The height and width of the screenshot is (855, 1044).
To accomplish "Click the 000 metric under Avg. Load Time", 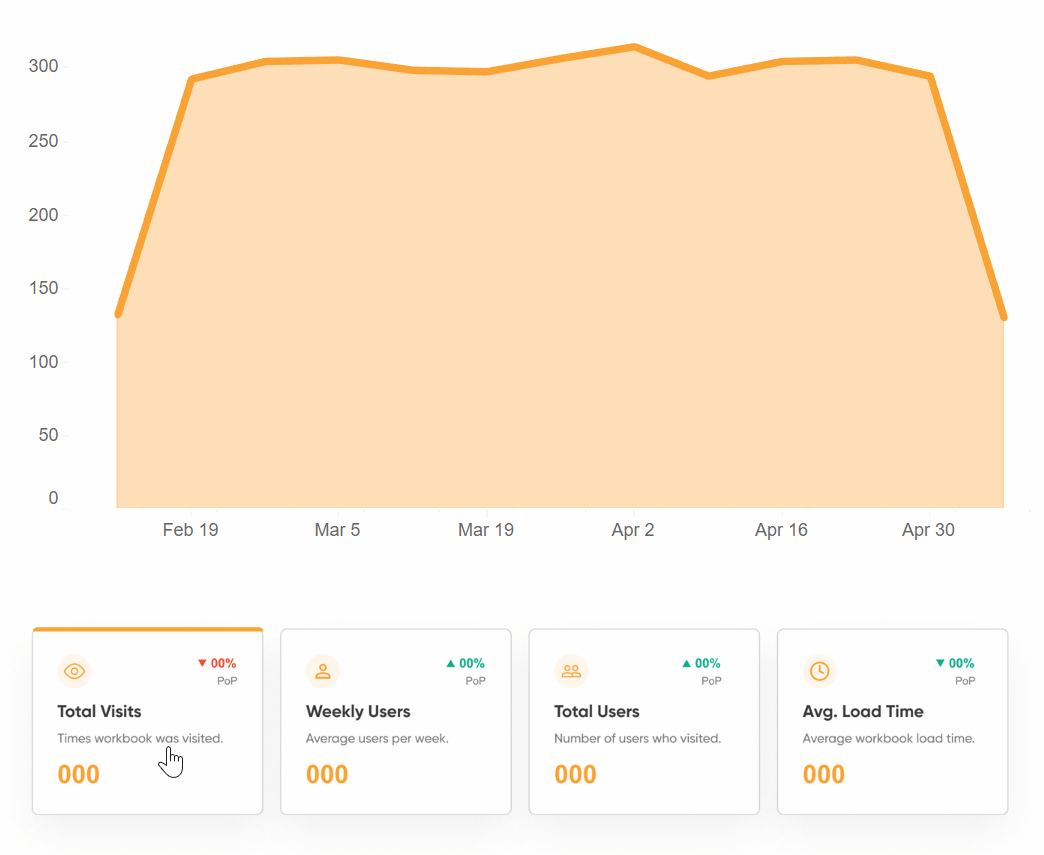I will [823, 774].
